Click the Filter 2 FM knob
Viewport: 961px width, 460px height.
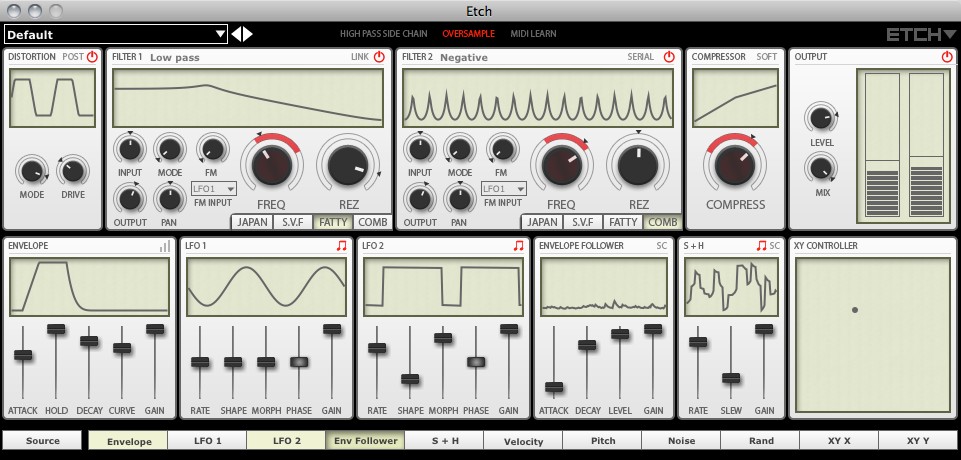[x=502, y=149]
